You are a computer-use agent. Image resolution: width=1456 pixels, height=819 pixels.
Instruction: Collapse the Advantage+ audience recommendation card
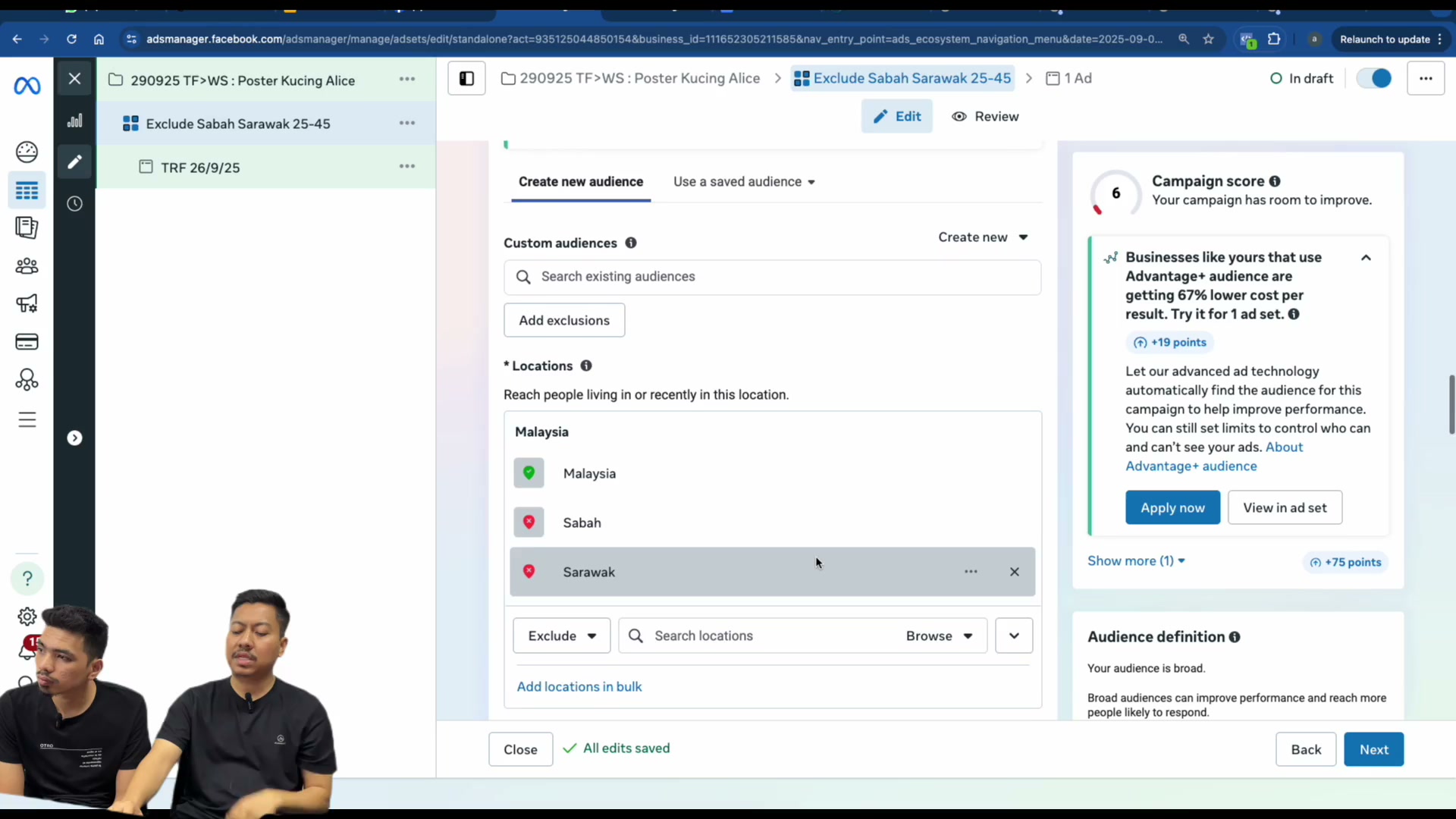tap(1366, 258)
